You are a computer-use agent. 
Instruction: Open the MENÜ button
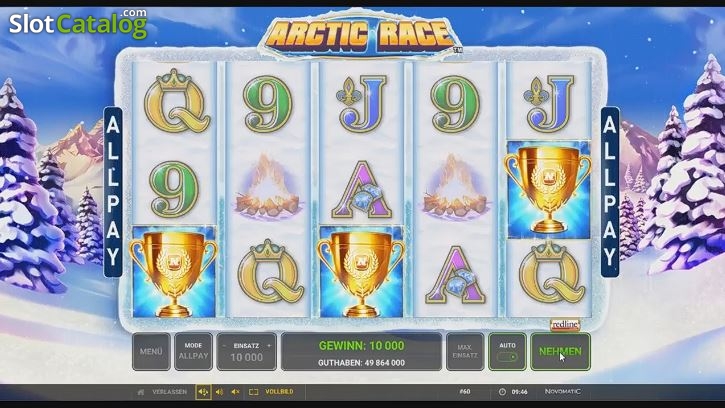tap(151, 352)
